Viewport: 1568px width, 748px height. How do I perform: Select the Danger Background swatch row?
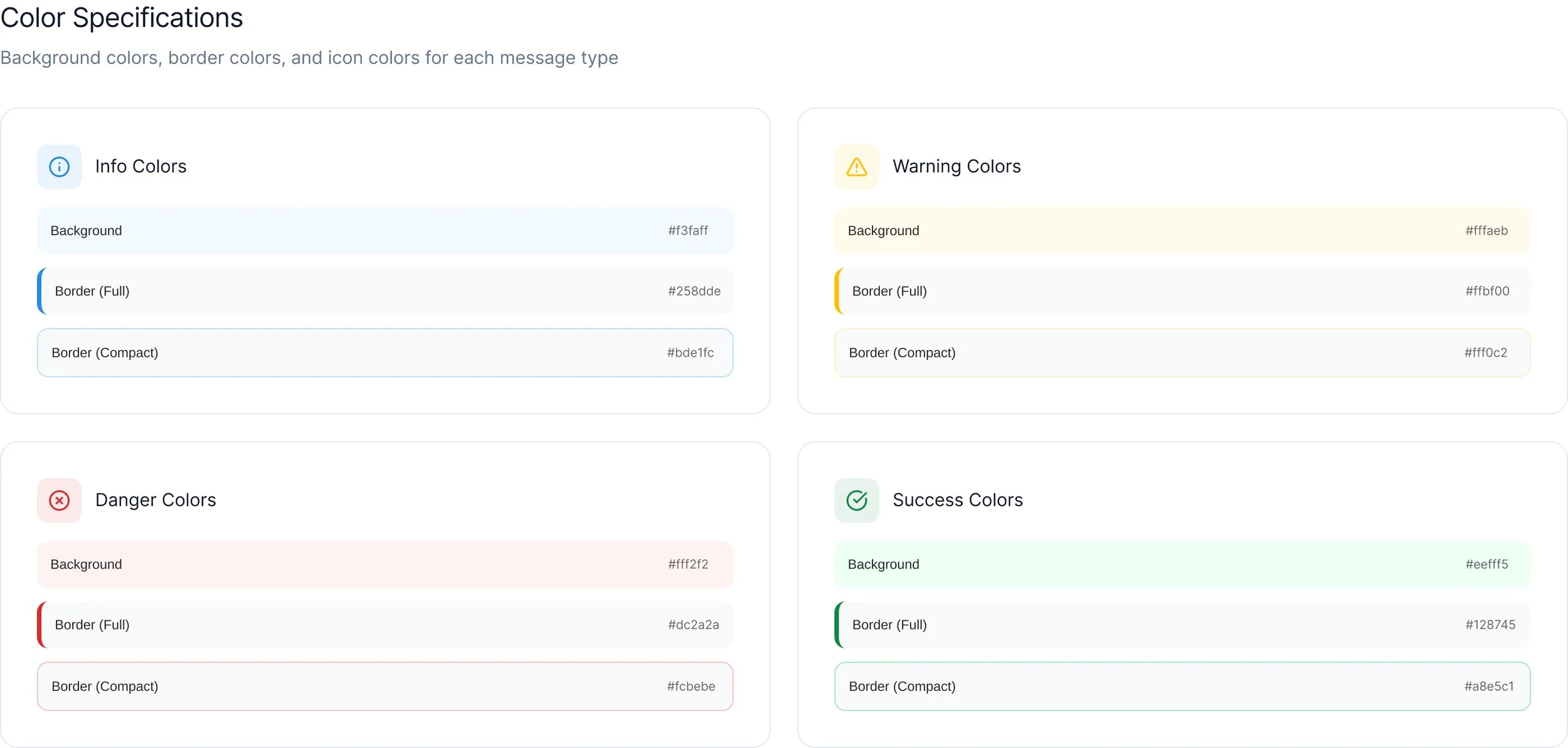point(384,564)
